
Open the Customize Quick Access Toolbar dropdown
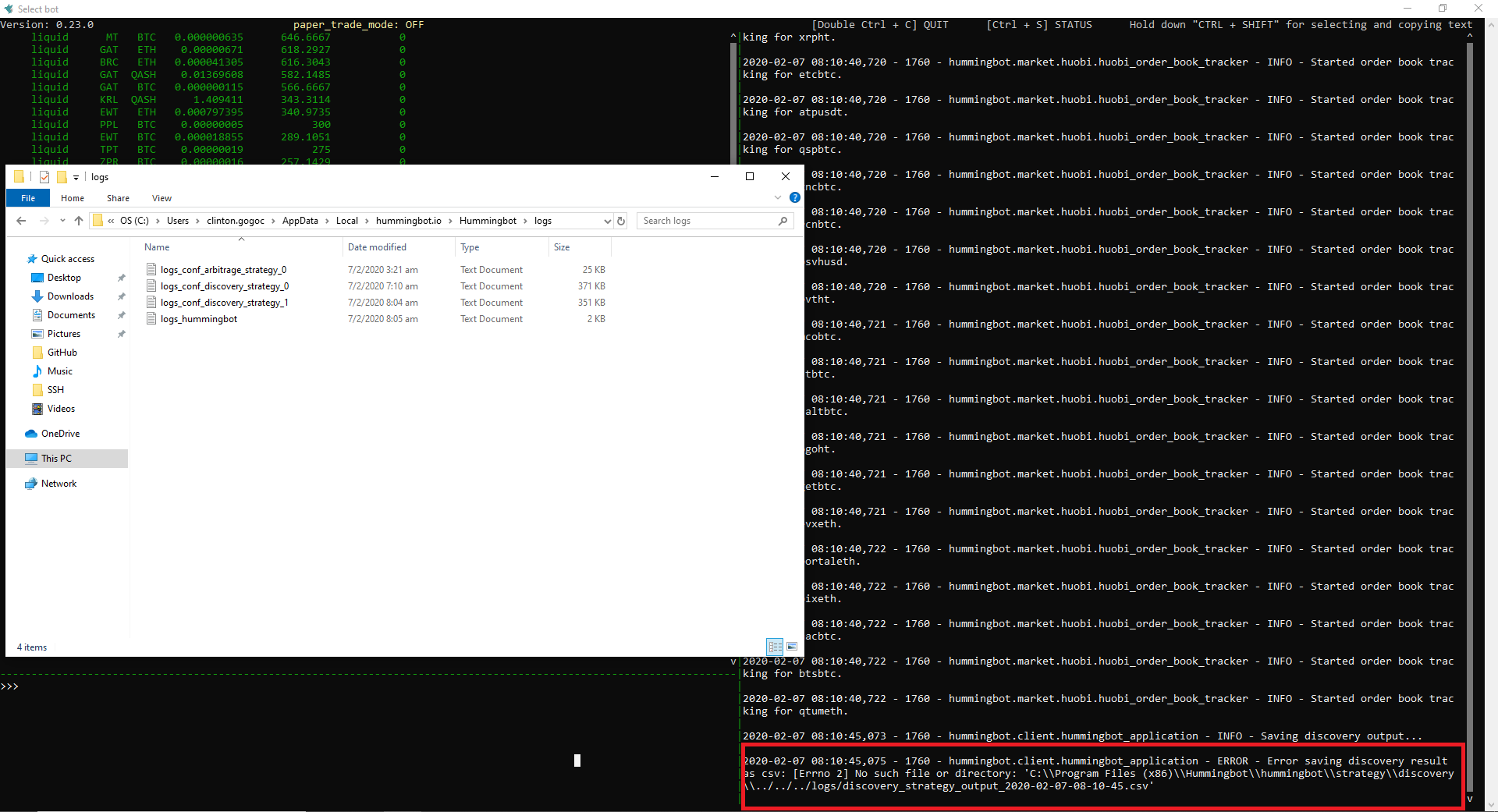76,176
